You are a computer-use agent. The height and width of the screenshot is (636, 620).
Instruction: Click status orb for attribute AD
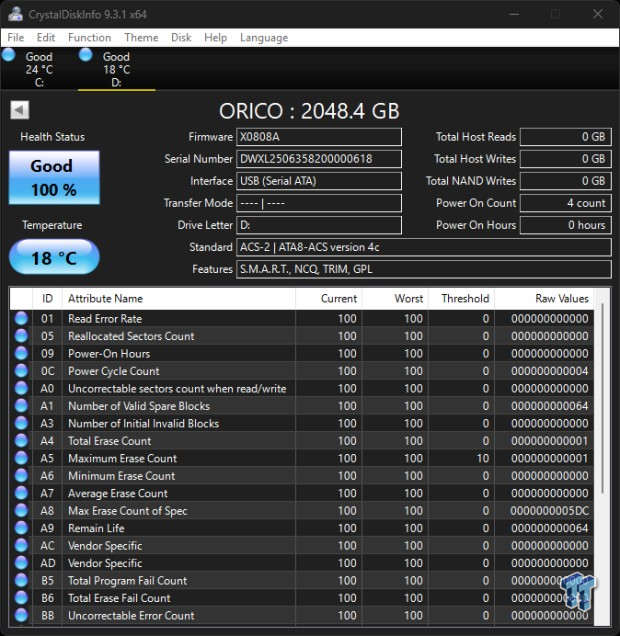[x=21, y=563]
